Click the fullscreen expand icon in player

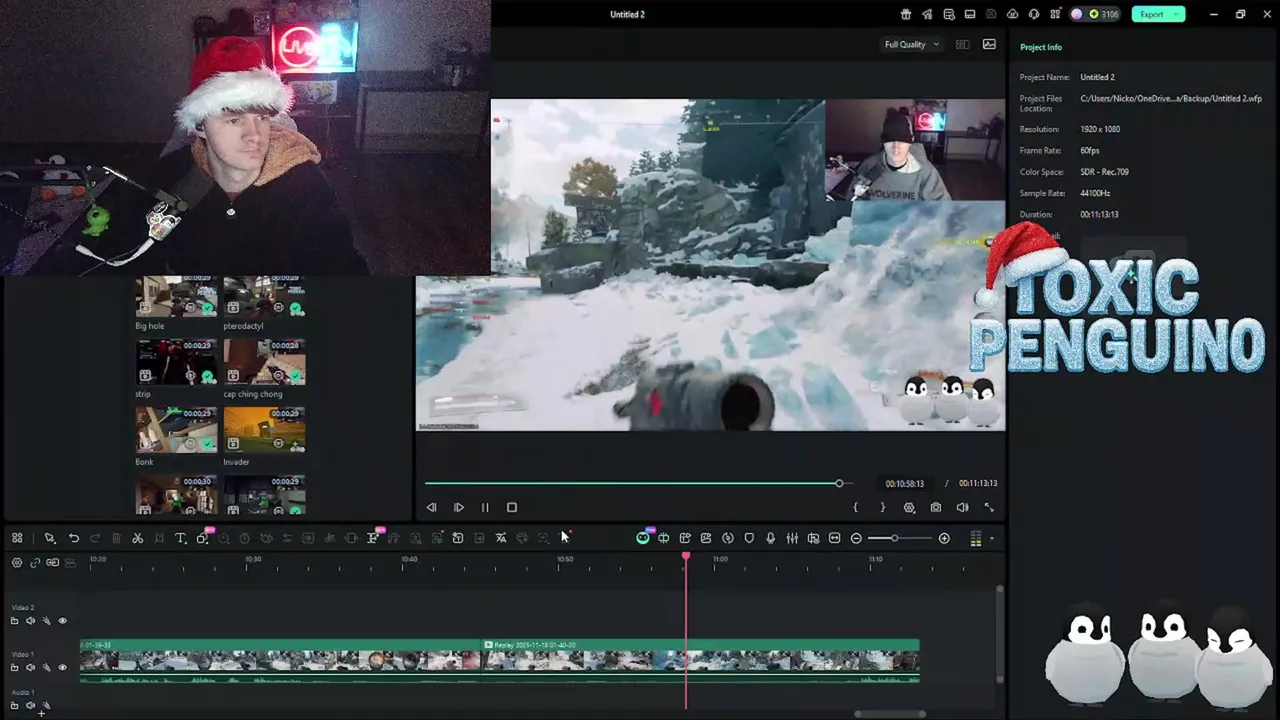[989, 507]
